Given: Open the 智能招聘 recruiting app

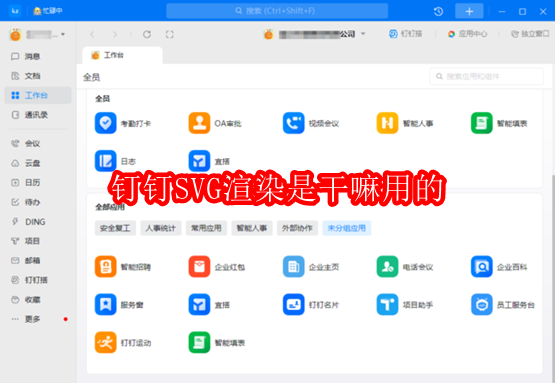Looking at the screenshot, I should 123,267.
